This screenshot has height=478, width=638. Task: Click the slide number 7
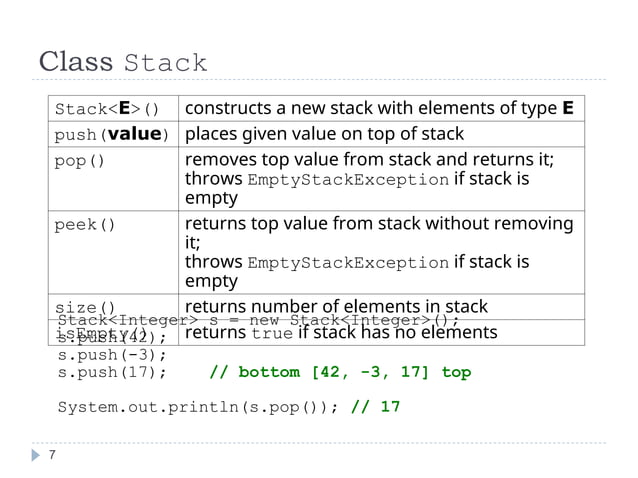51,455
